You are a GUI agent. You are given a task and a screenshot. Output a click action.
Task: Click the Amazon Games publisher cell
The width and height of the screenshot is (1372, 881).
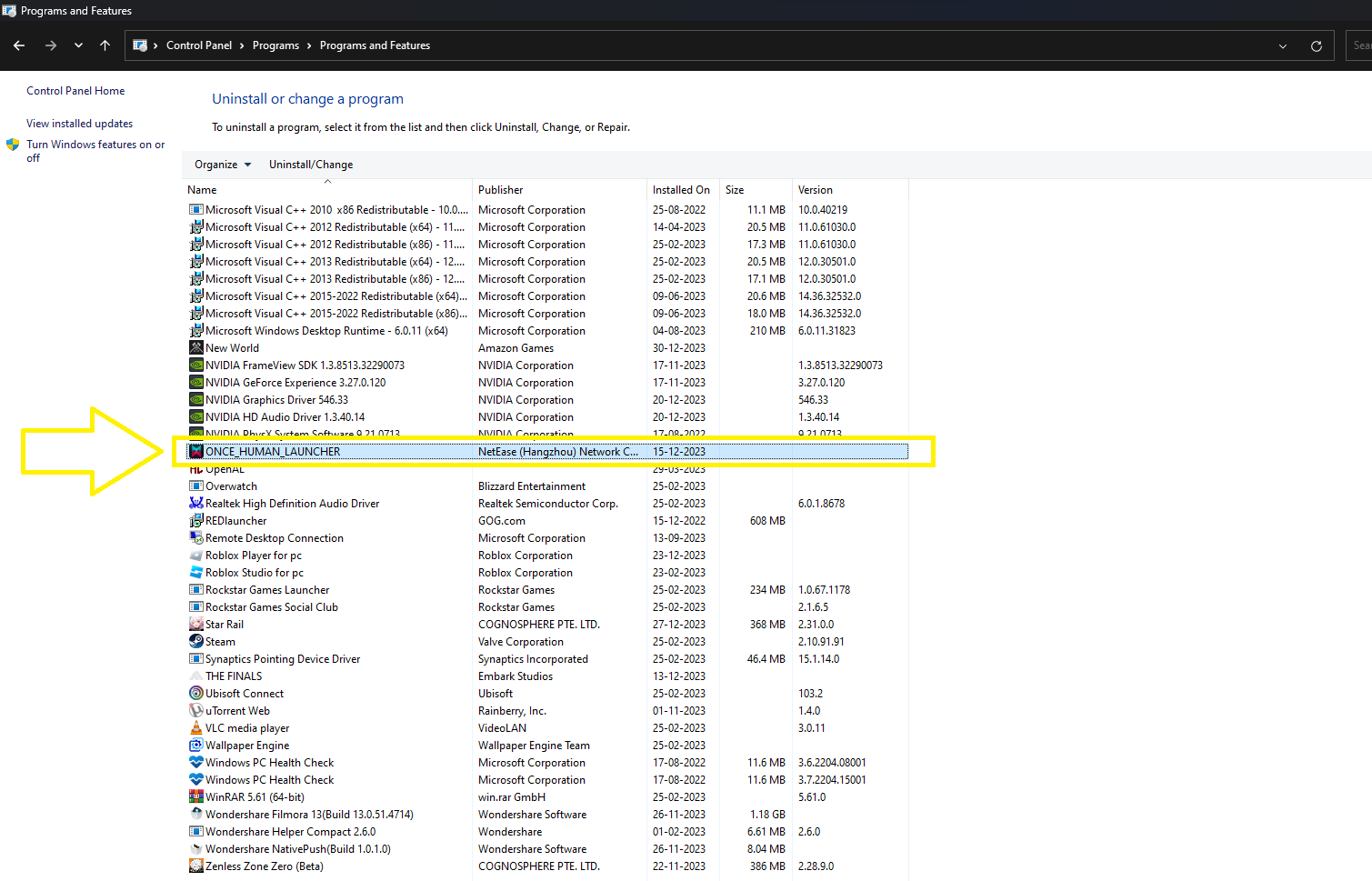[x=516, y=348]
